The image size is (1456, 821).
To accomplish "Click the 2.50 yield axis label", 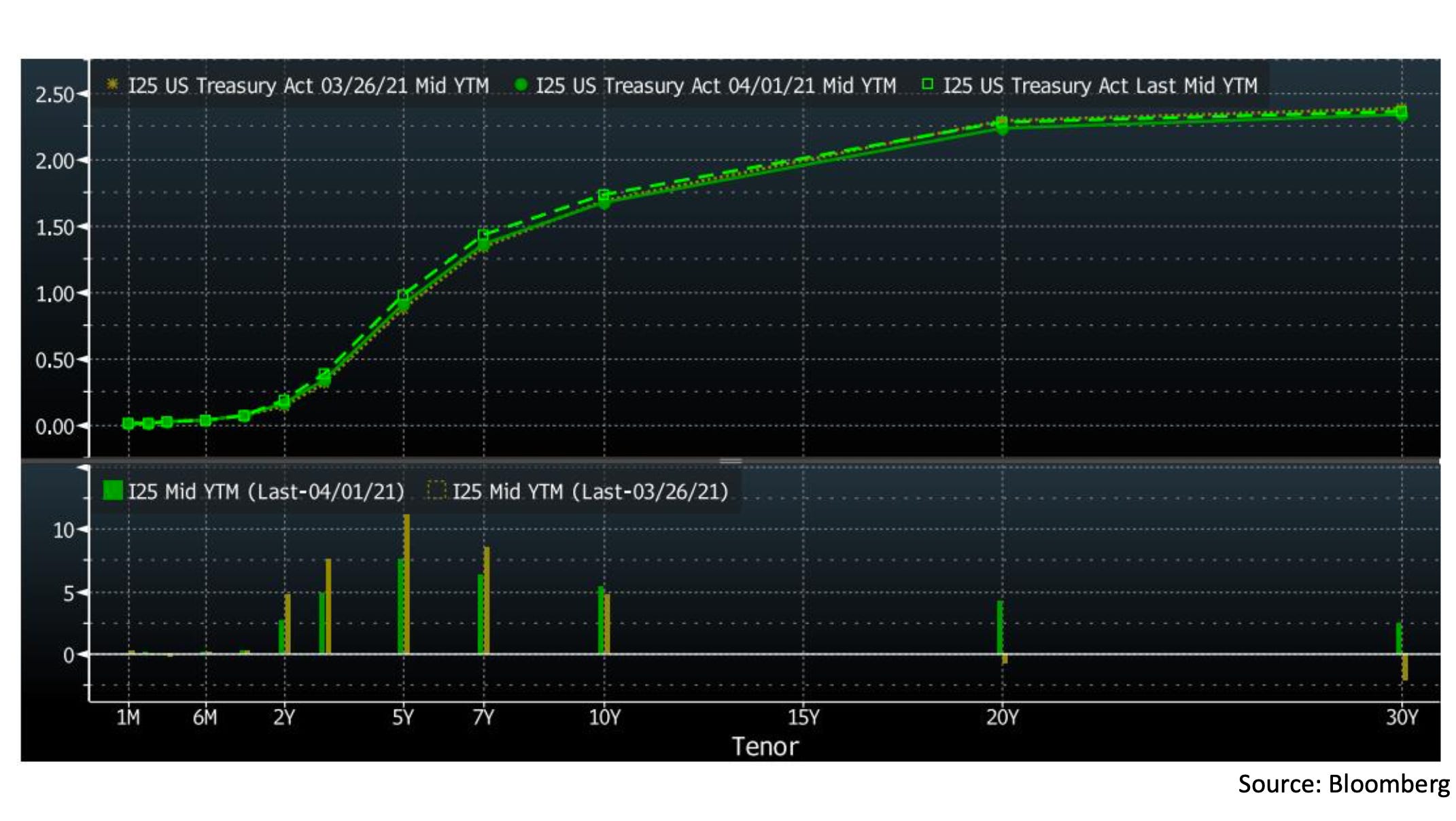I will (54, 94).
